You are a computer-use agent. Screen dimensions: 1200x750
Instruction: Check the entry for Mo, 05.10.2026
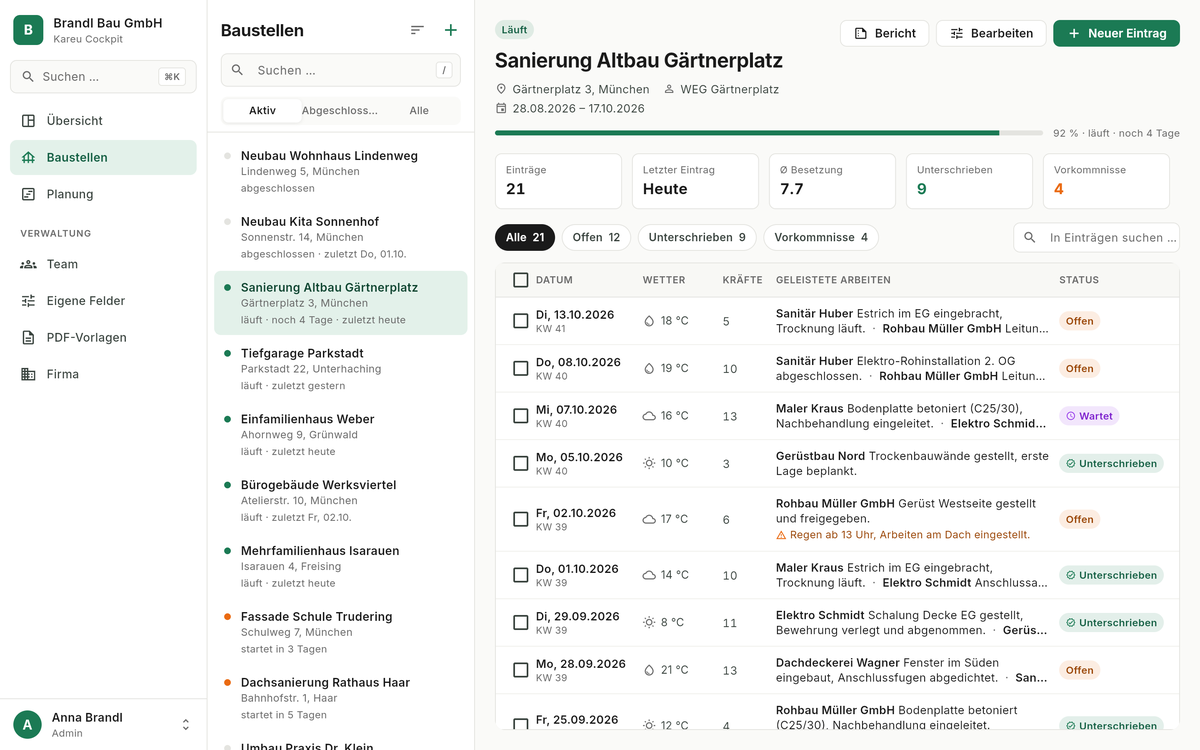[x=520, y=463]
